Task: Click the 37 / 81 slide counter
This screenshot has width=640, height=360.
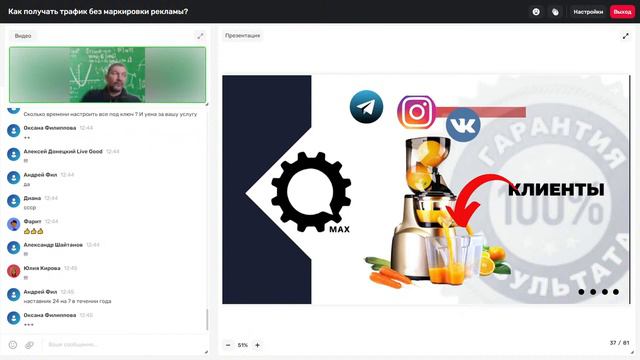Action: [x=619, y=343]
